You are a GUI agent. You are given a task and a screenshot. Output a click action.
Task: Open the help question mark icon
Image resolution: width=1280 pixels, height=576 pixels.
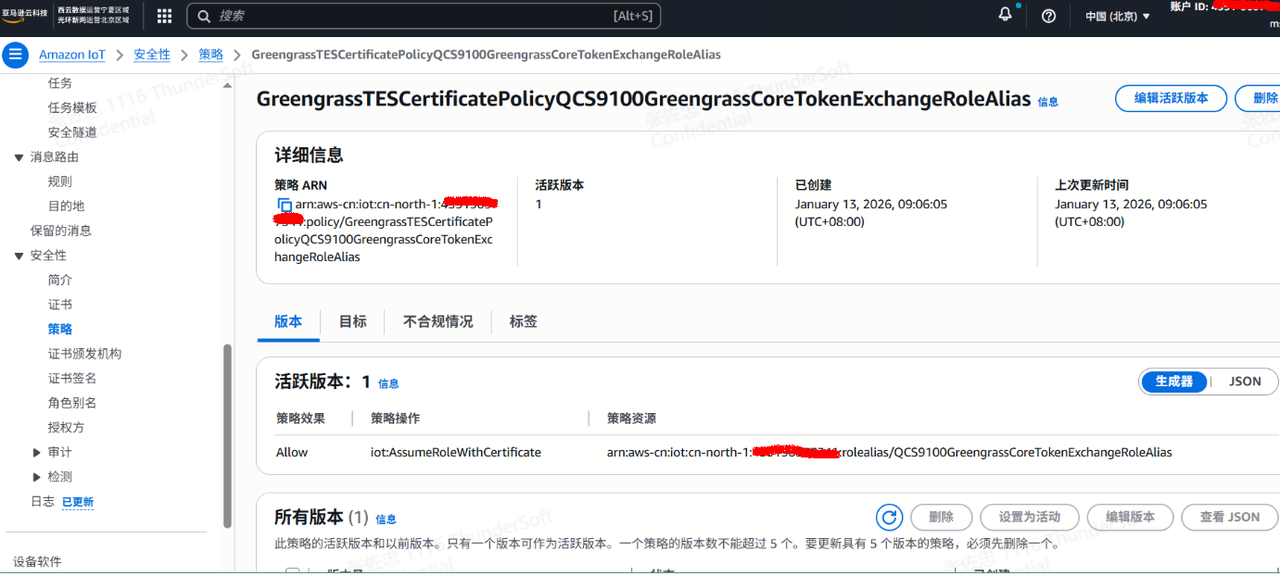(x=1046, y=15)
